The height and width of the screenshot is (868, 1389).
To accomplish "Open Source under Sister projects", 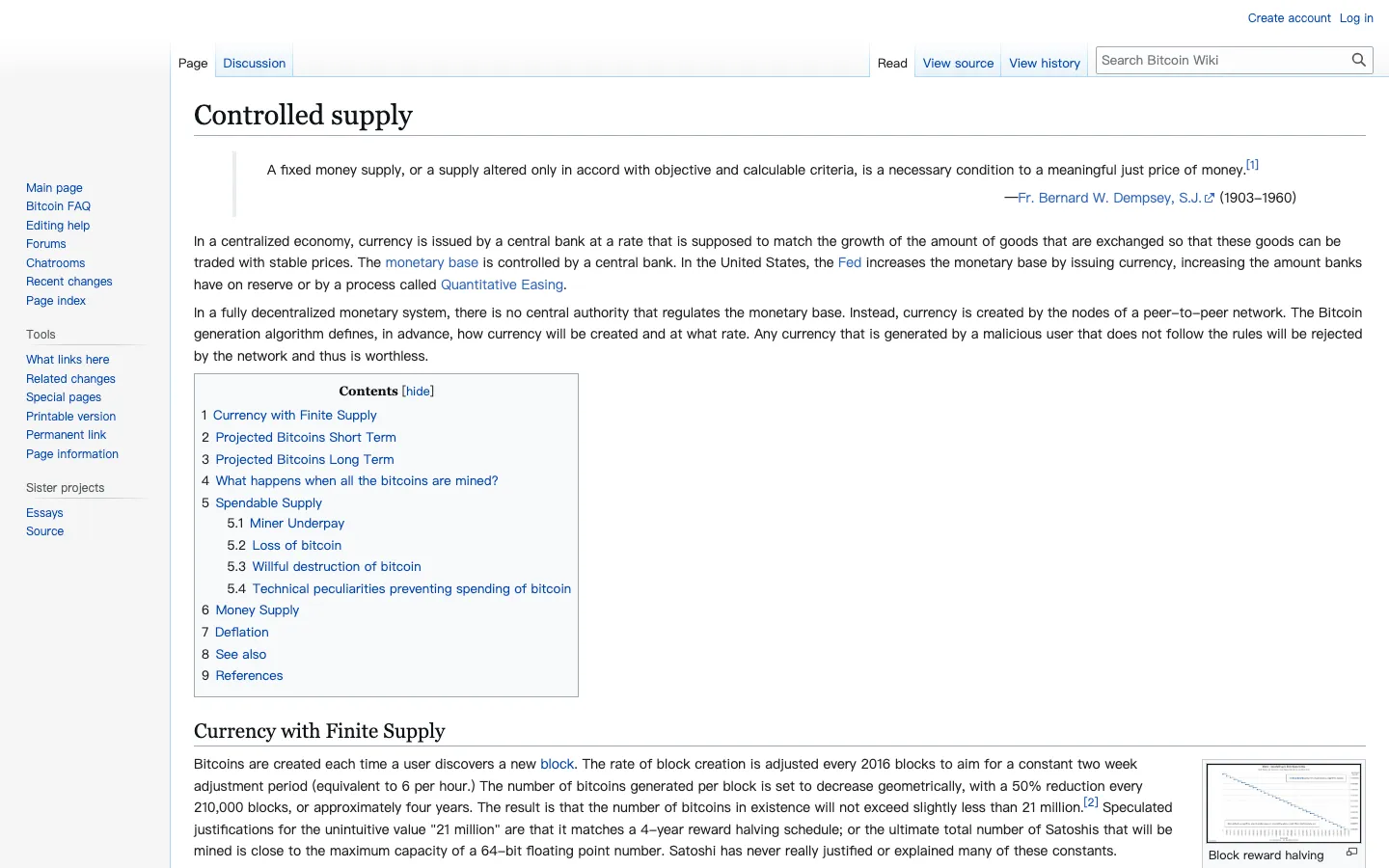I will (44, 531).
